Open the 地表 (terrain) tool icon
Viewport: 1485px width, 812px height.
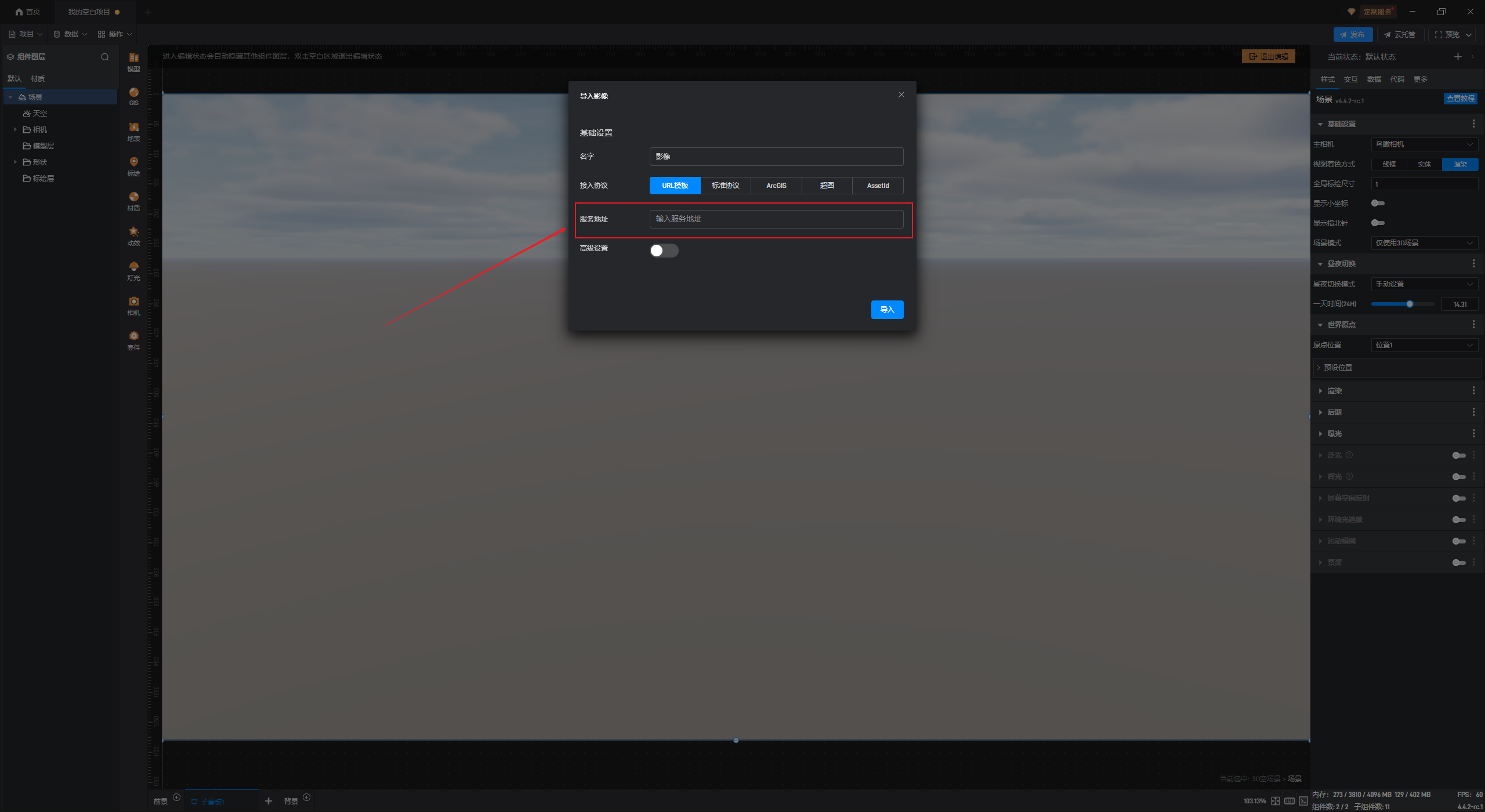133,130
